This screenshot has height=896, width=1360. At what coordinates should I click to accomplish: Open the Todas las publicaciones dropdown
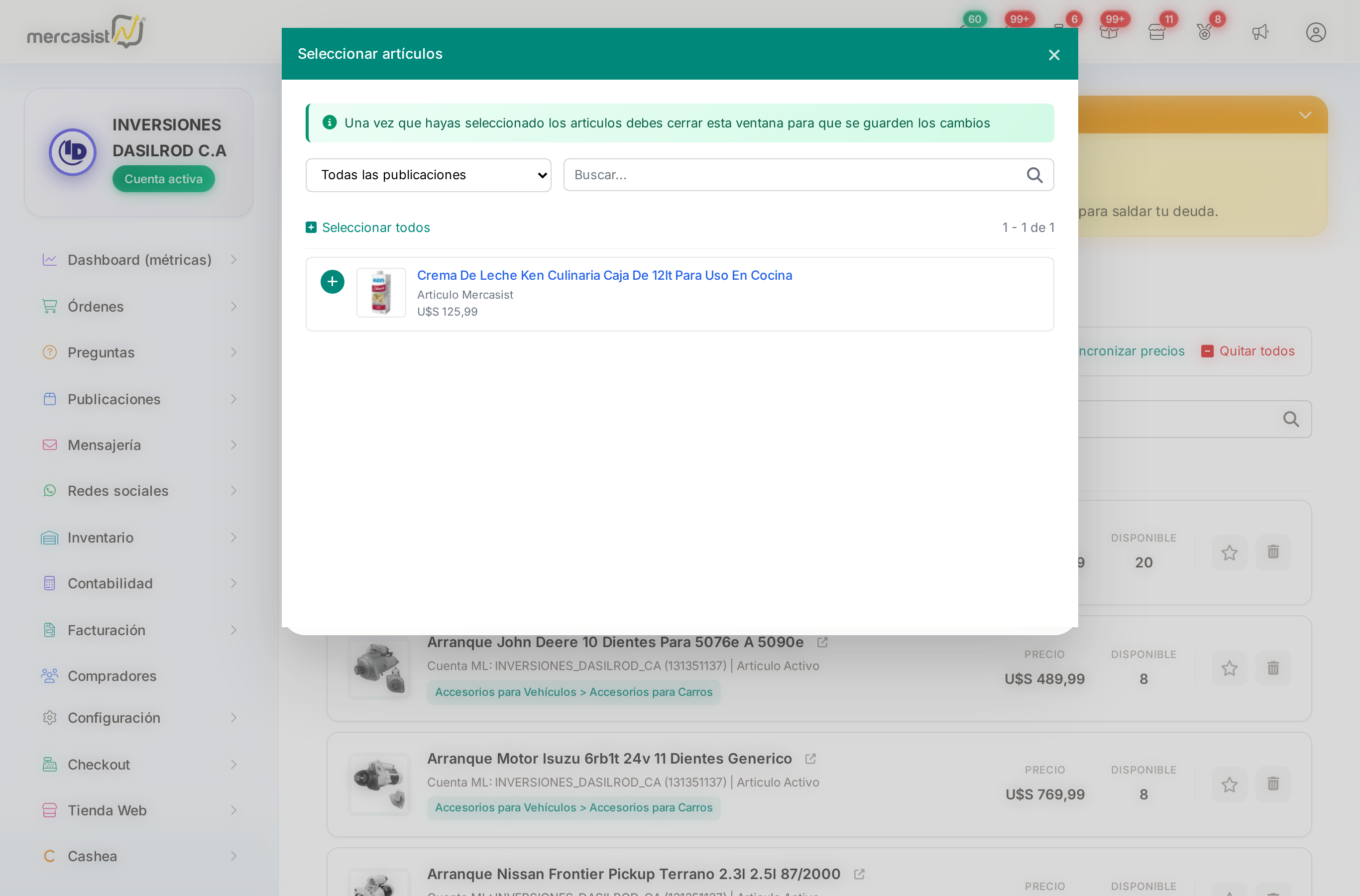(428, 175)
